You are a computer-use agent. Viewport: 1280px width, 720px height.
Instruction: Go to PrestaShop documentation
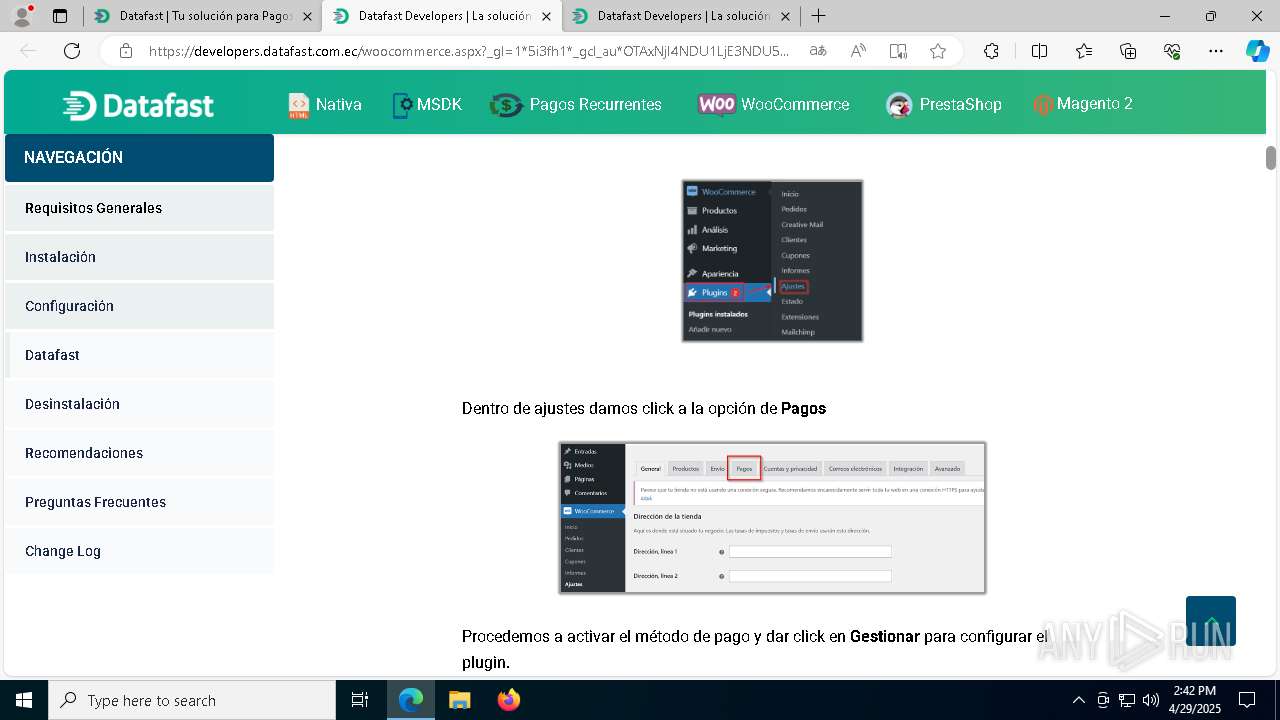[960, 104]
